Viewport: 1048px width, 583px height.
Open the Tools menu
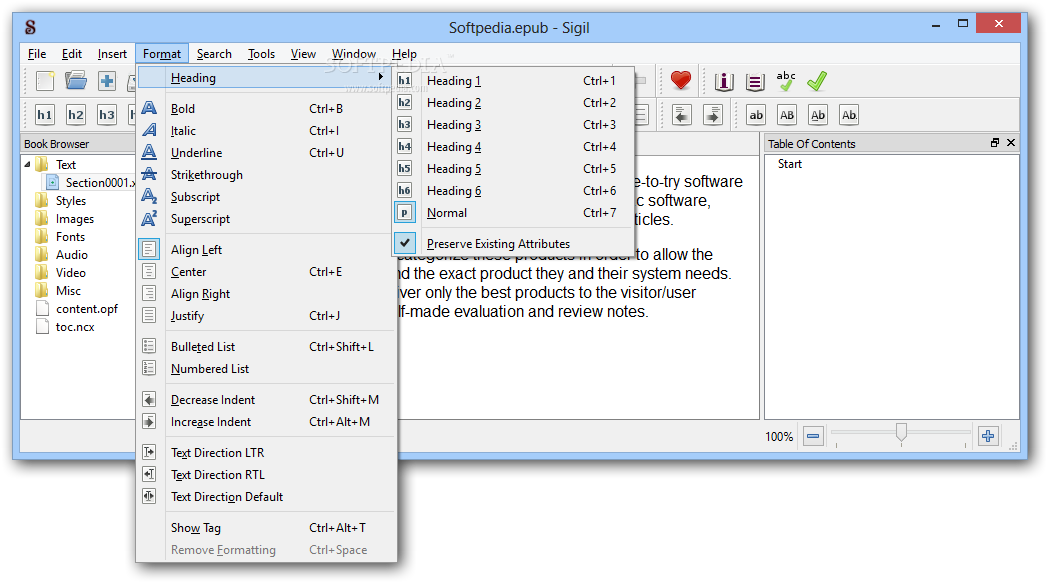pos(261,53)
